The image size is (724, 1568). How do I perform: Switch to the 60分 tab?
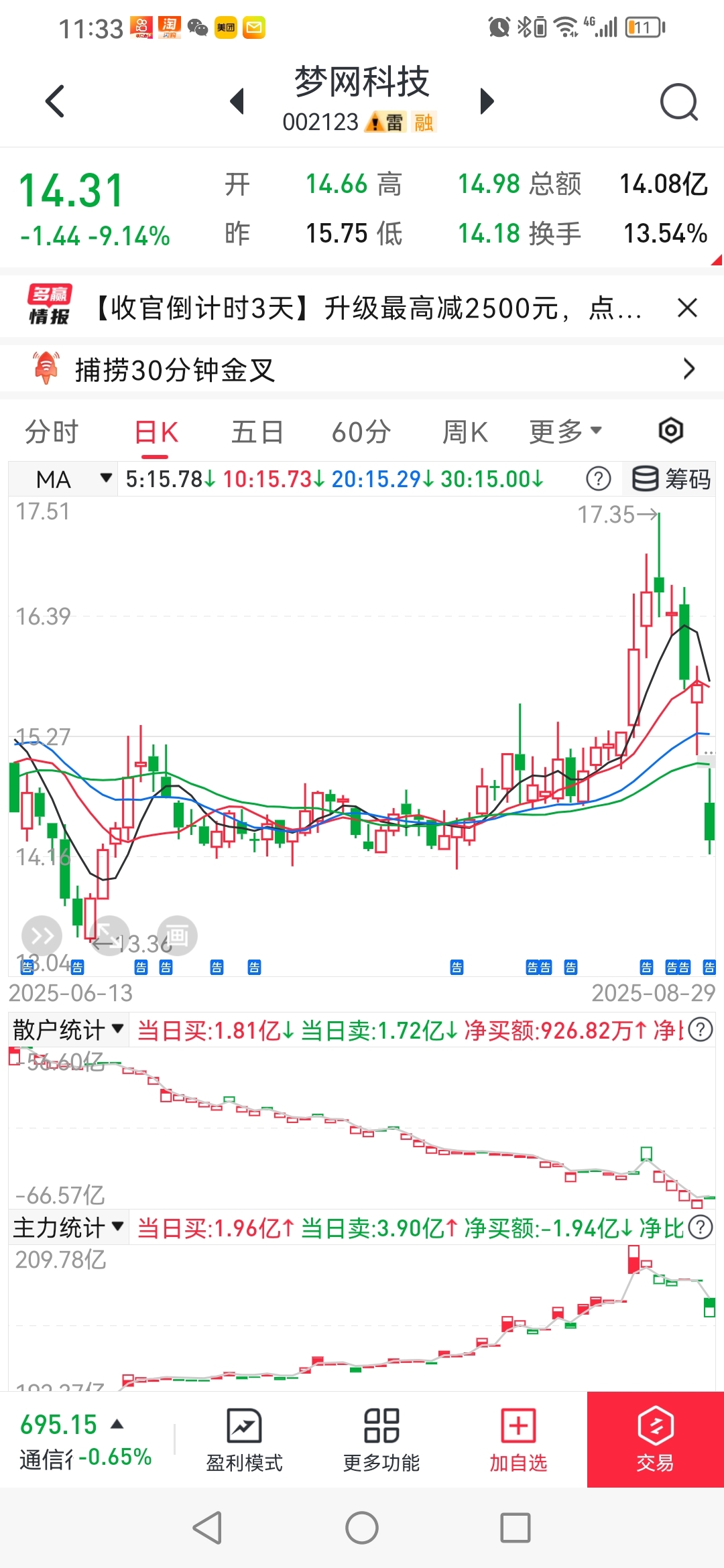pos(361,432)
